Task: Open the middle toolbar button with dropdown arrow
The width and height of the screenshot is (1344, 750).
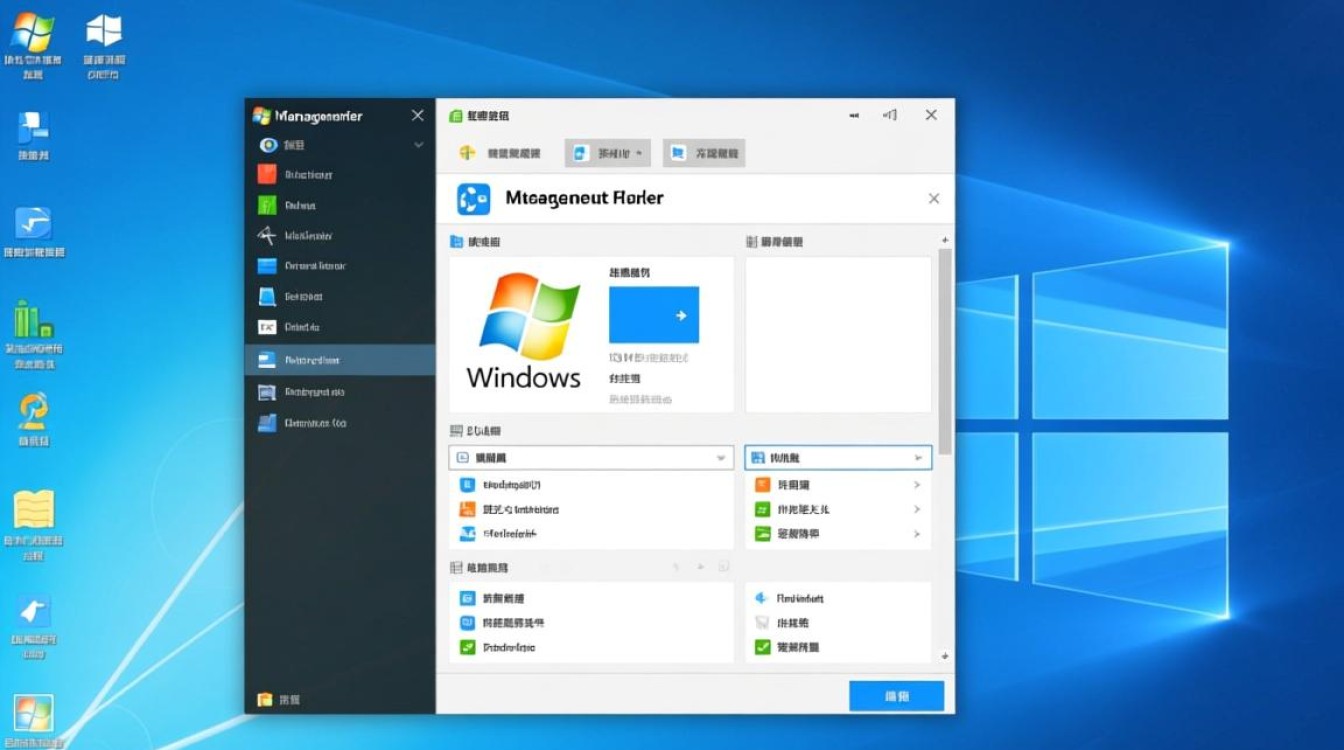Action: (607, 153)
